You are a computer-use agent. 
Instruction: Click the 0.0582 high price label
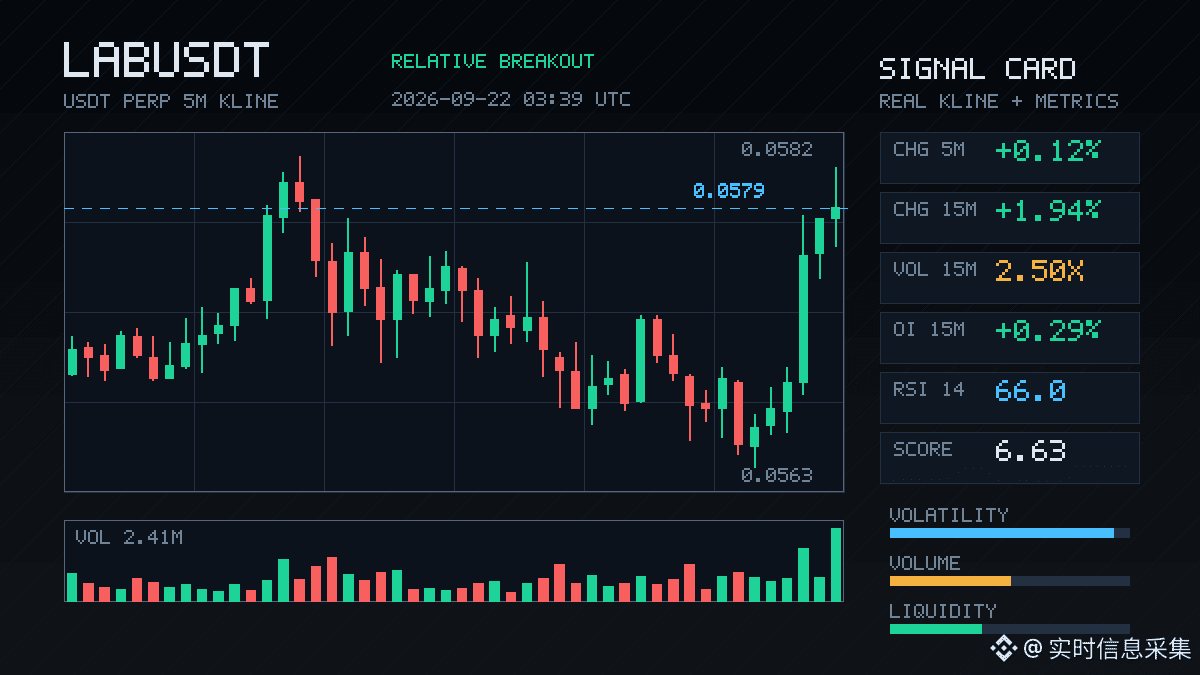(777, 149)
